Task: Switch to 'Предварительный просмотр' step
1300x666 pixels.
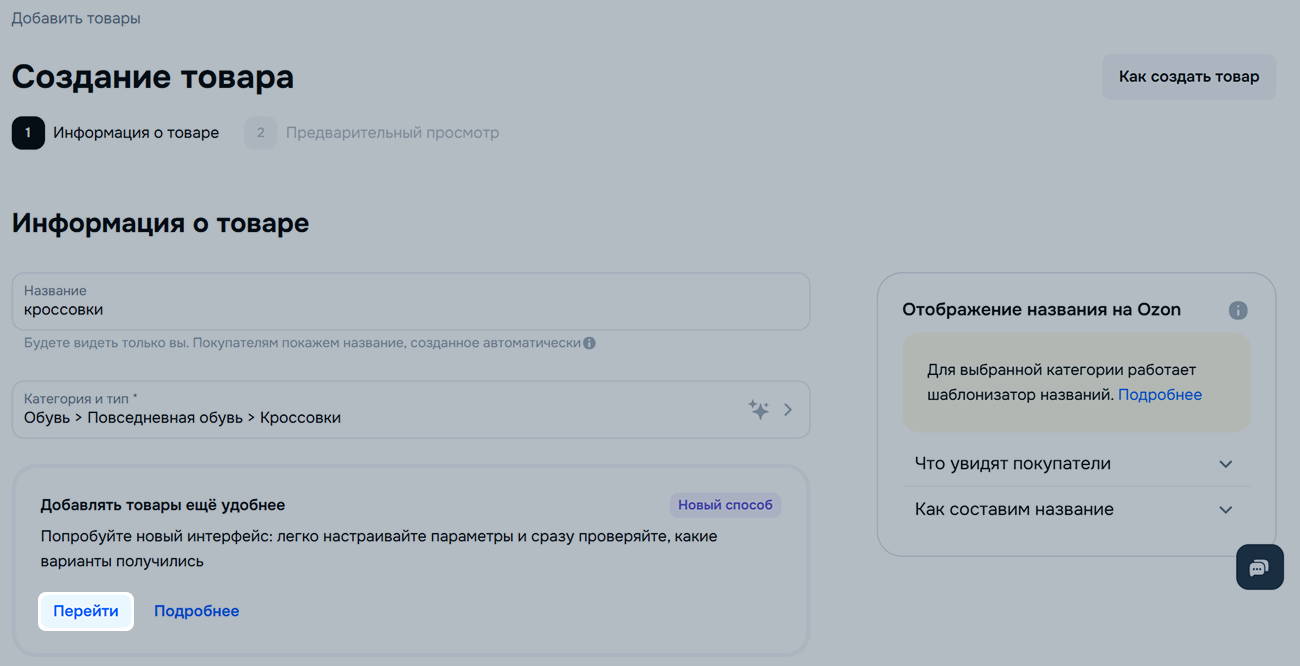Action: [392, 133]
